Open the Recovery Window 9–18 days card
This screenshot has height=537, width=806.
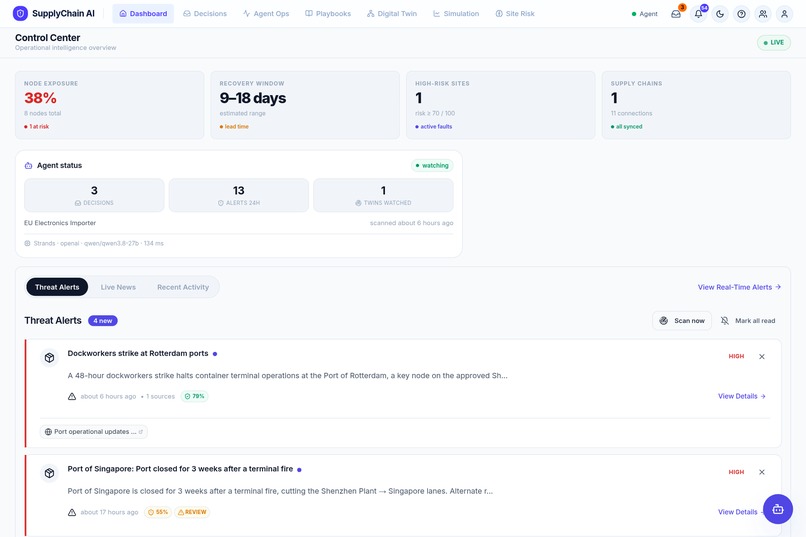[305, 105]
